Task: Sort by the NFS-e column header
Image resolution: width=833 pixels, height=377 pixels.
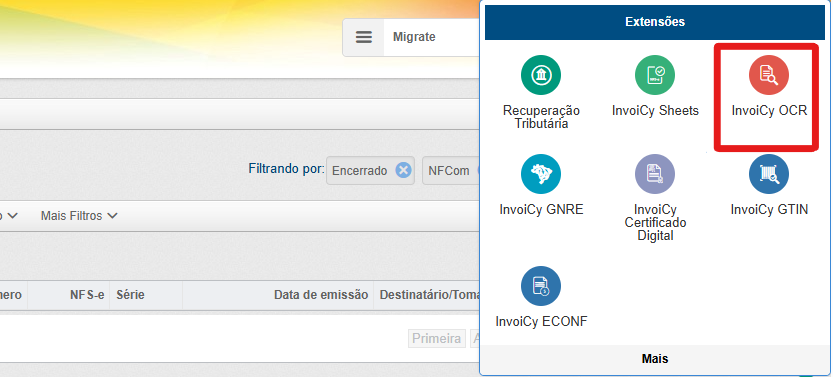Action: pos(87,295)
